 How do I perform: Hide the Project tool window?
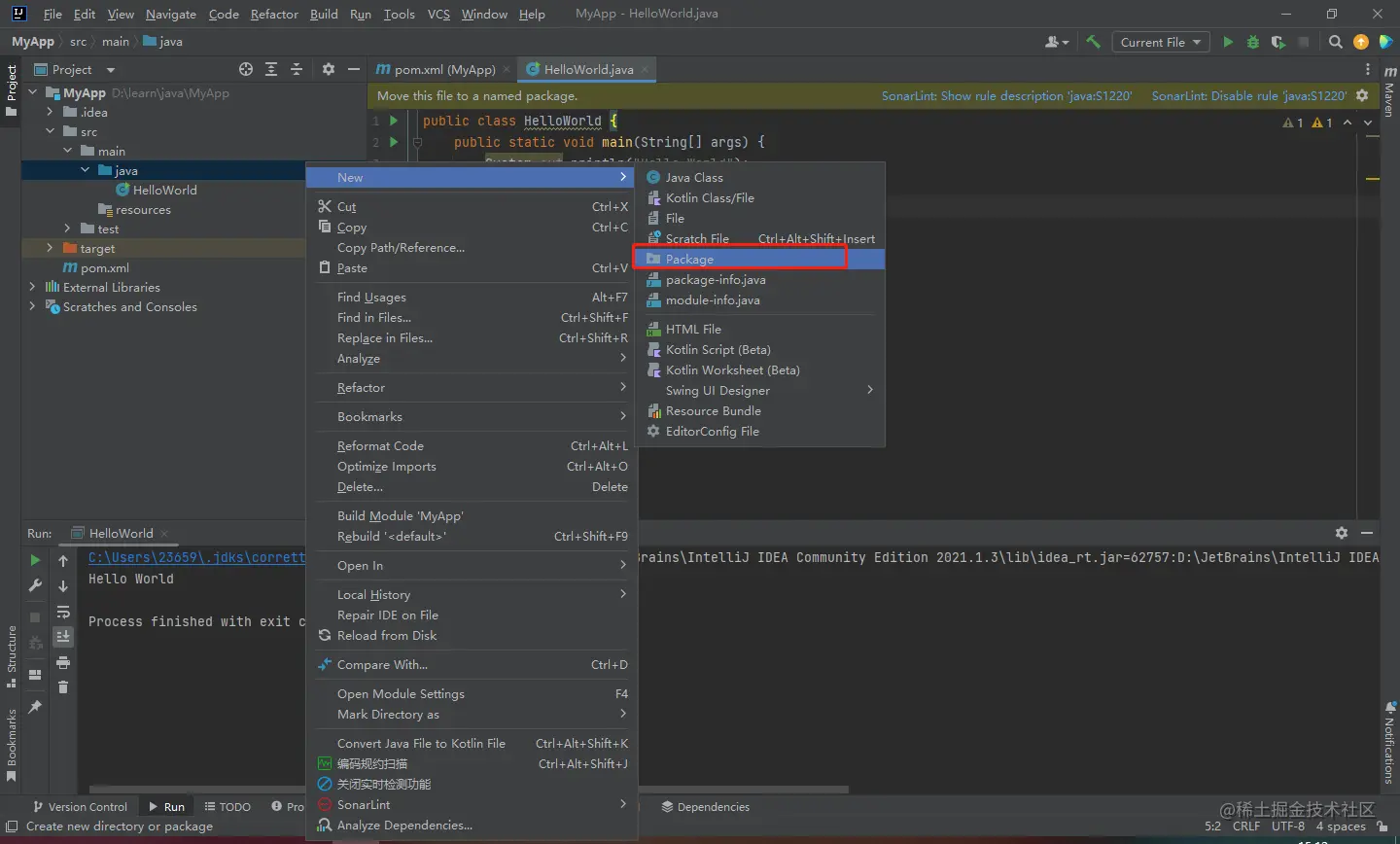[354, 69]
